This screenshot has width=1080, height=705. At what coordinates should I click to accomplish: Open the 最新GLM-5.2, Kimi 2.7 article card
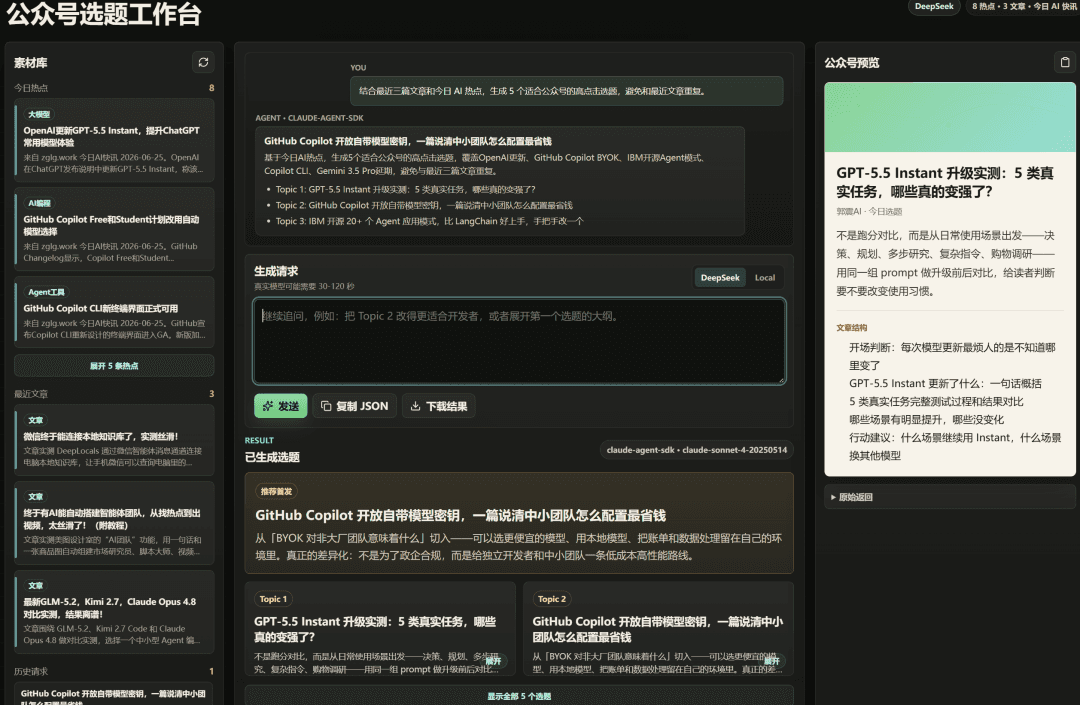pos(114,612)
